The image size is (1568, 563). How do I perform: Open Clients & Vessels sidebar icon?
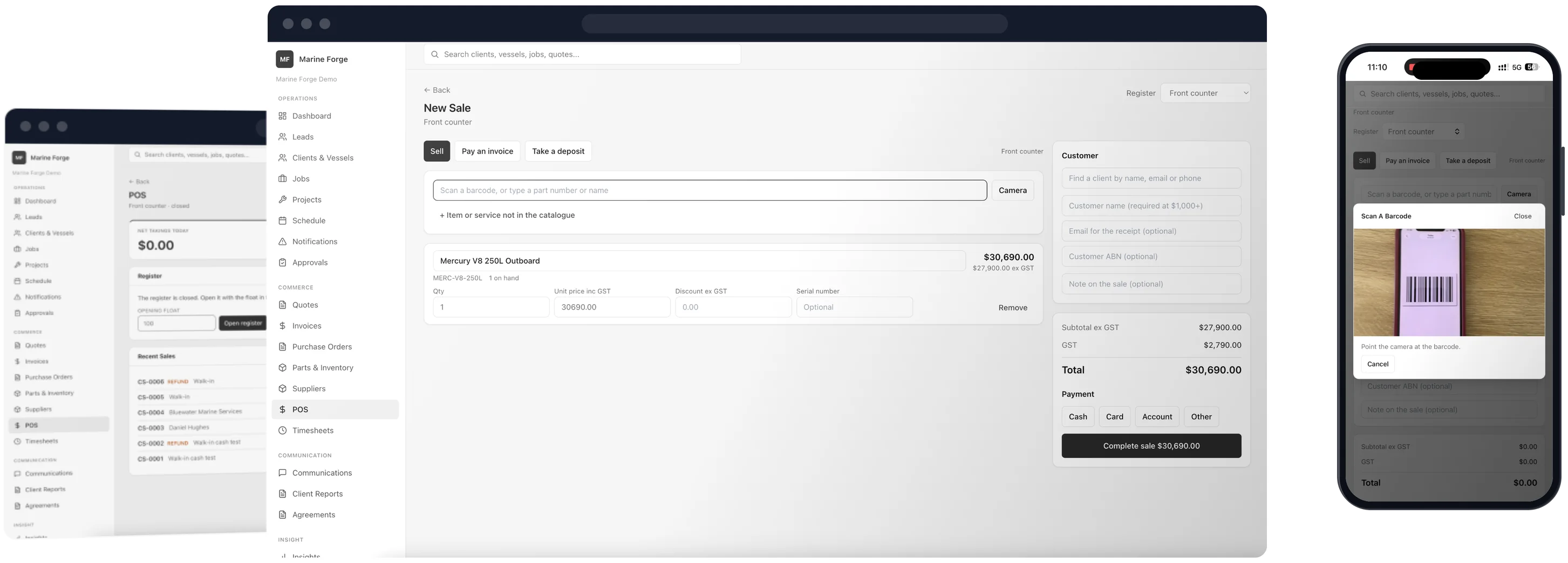[282, 157]
